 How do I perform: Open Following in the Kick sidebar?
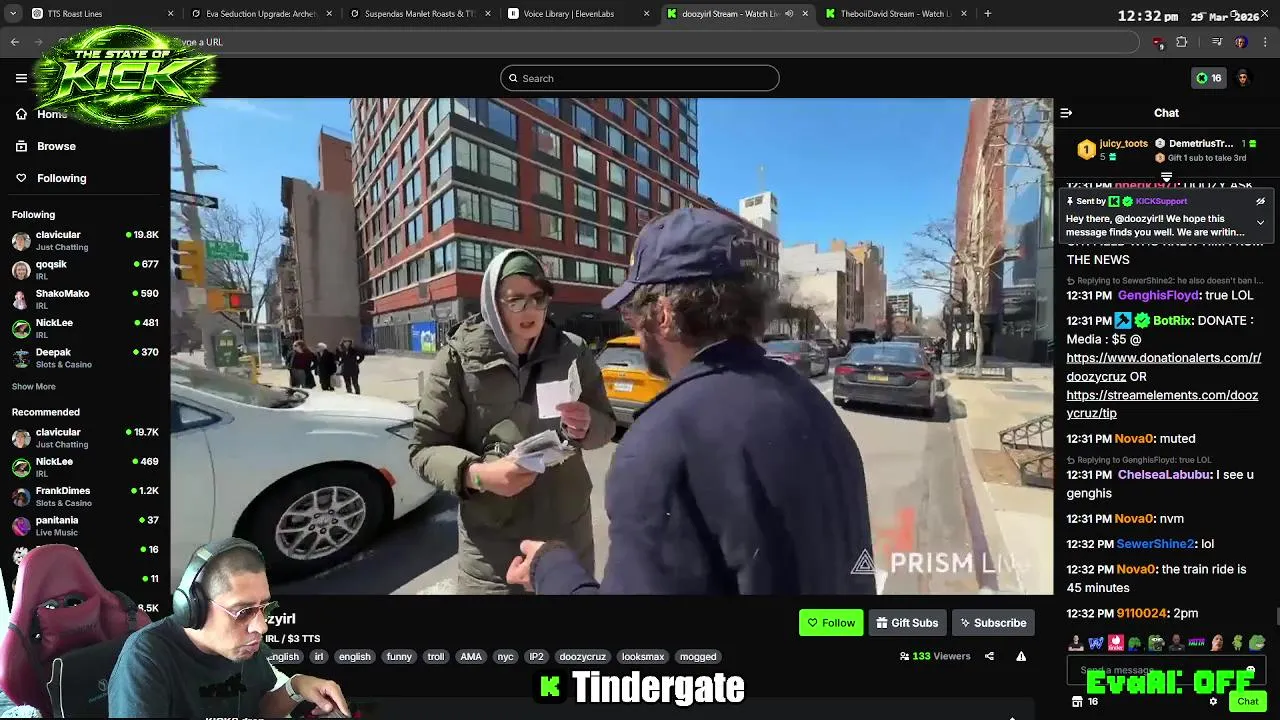(x=50, y=178)
